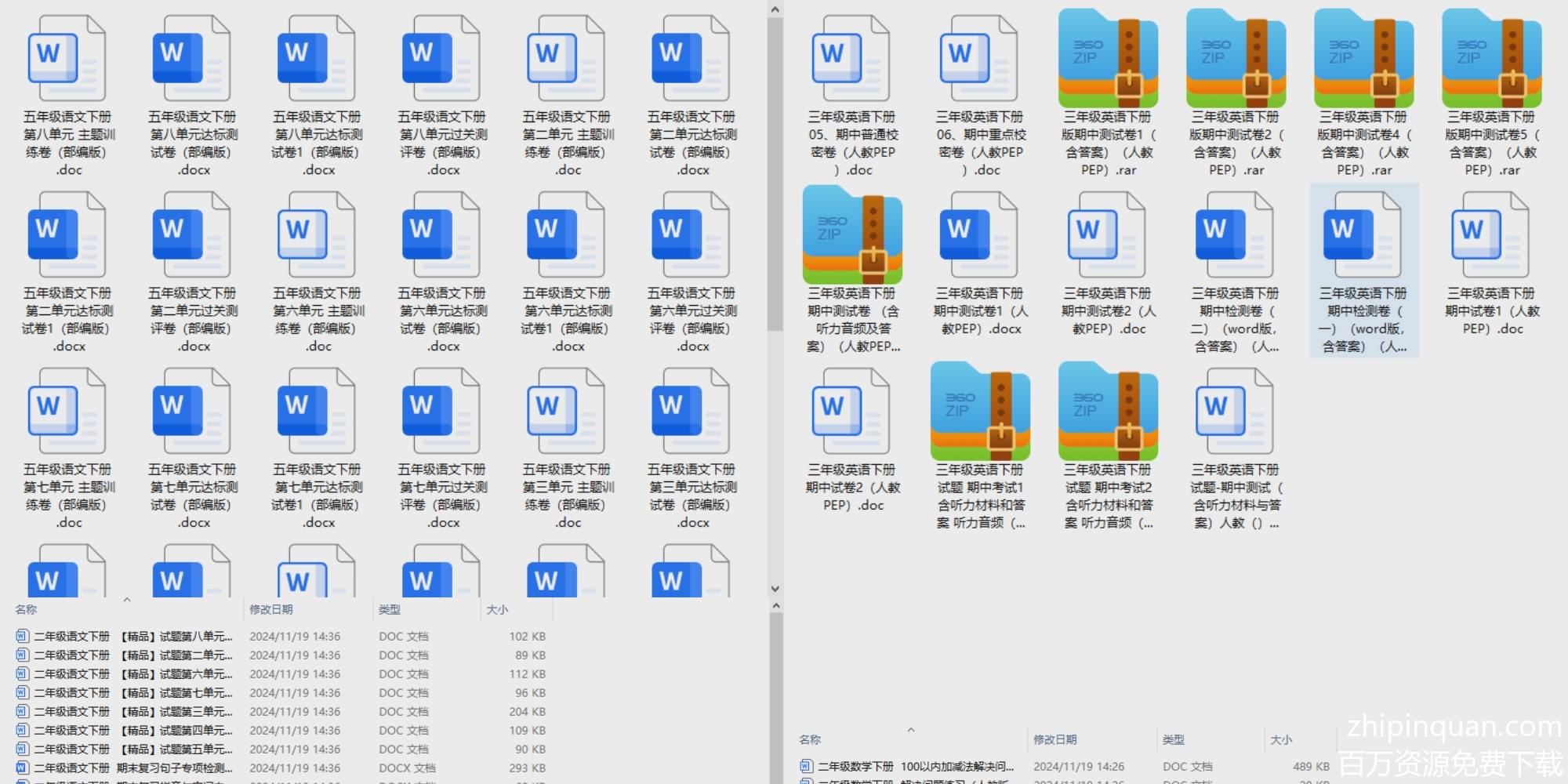Sort right file list by 类型 column
Viewport: 1568px width, 784px height.
1174,739
